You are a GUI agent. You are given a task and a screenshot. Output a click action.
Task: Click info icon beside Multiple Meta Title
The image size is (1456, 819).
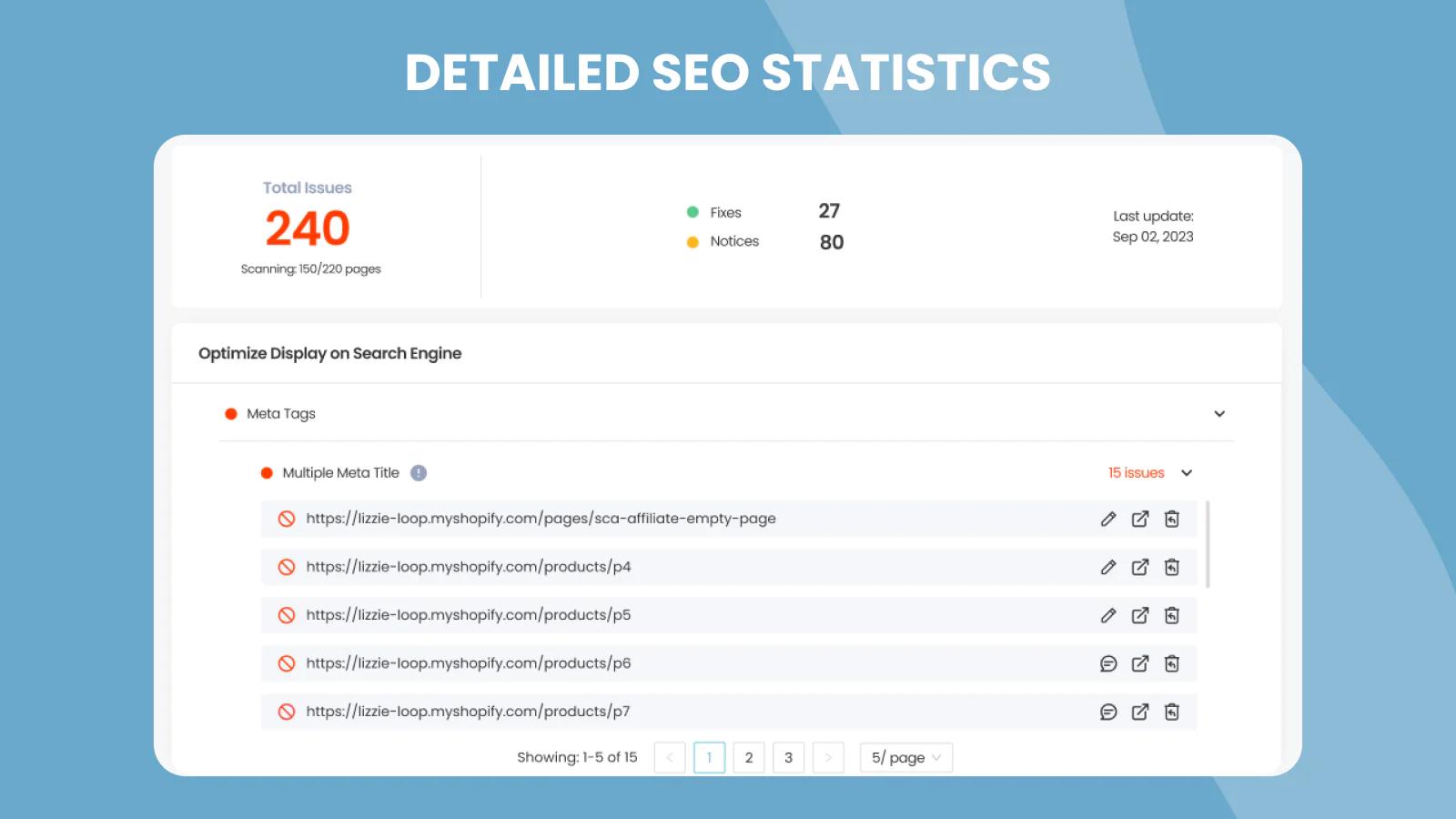[419, 473]
